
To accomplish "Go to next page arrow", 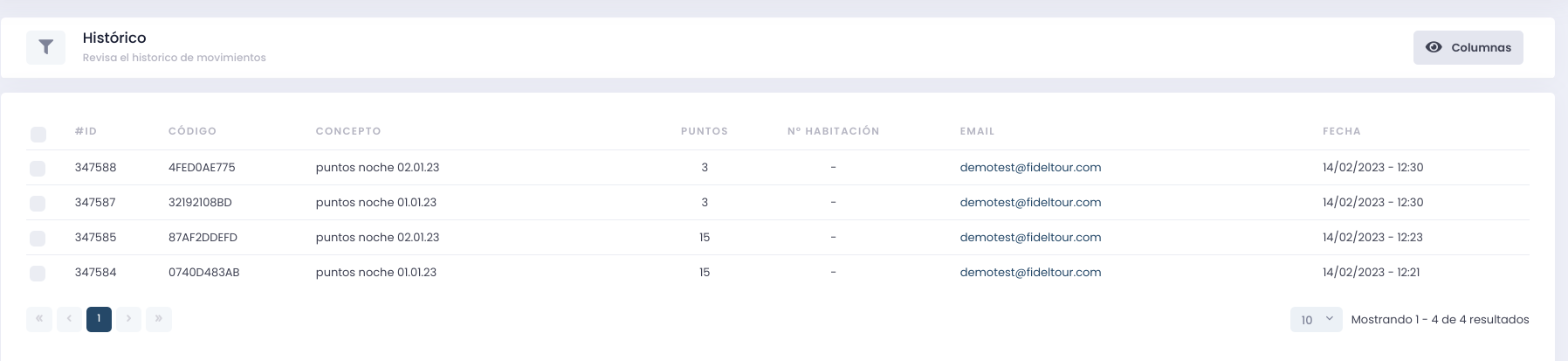I will click(x=128, y=319).
